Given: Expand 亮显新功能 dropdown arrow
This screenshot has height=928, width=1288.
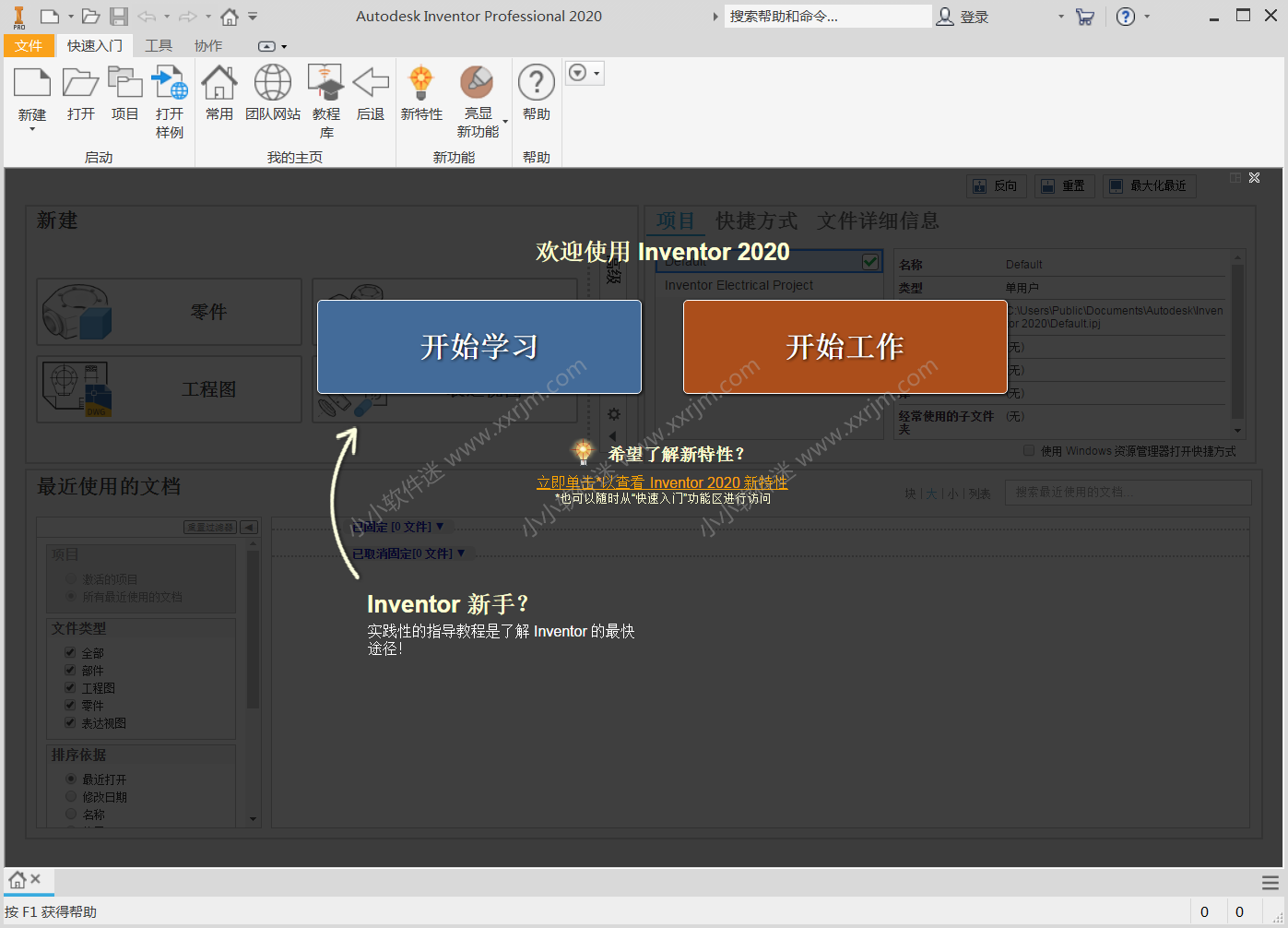Looking at the screenshot, I should [505, 123].
